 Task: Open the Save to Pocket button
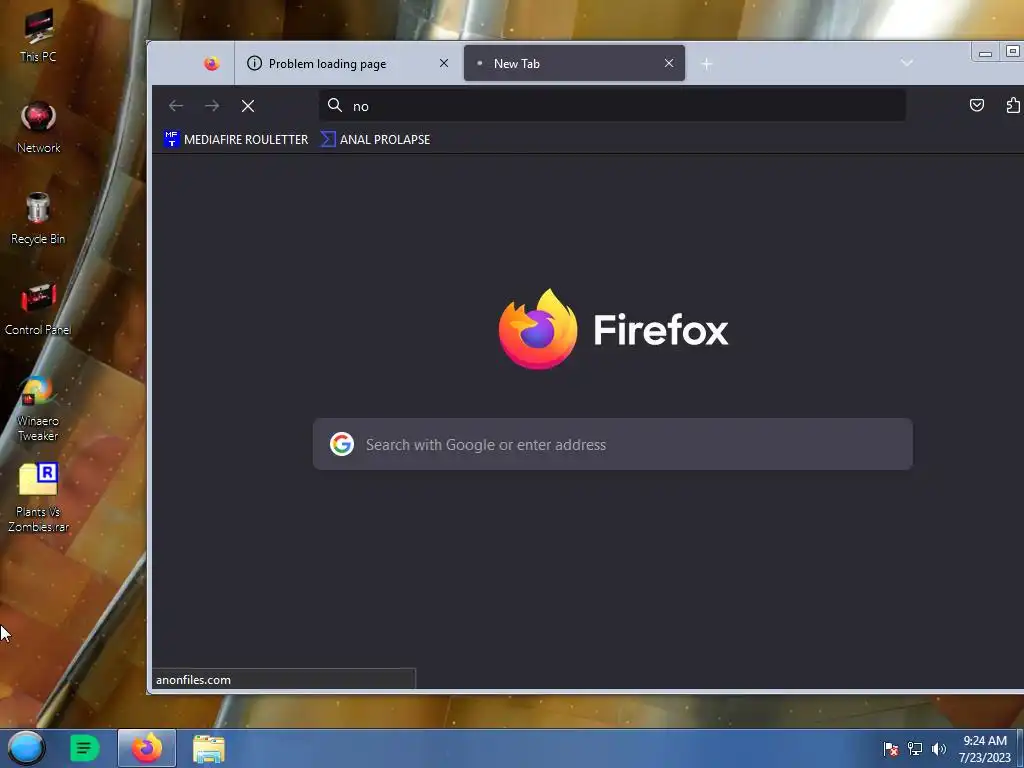[x=977, y=106]
